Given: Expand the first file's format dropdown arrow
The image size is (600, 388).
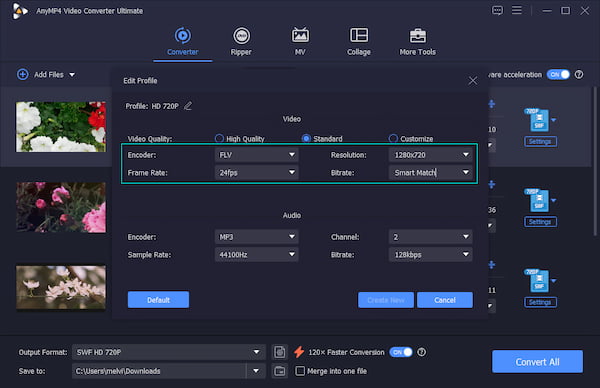Looking at the screenshot, I should [x=553, y=120].
